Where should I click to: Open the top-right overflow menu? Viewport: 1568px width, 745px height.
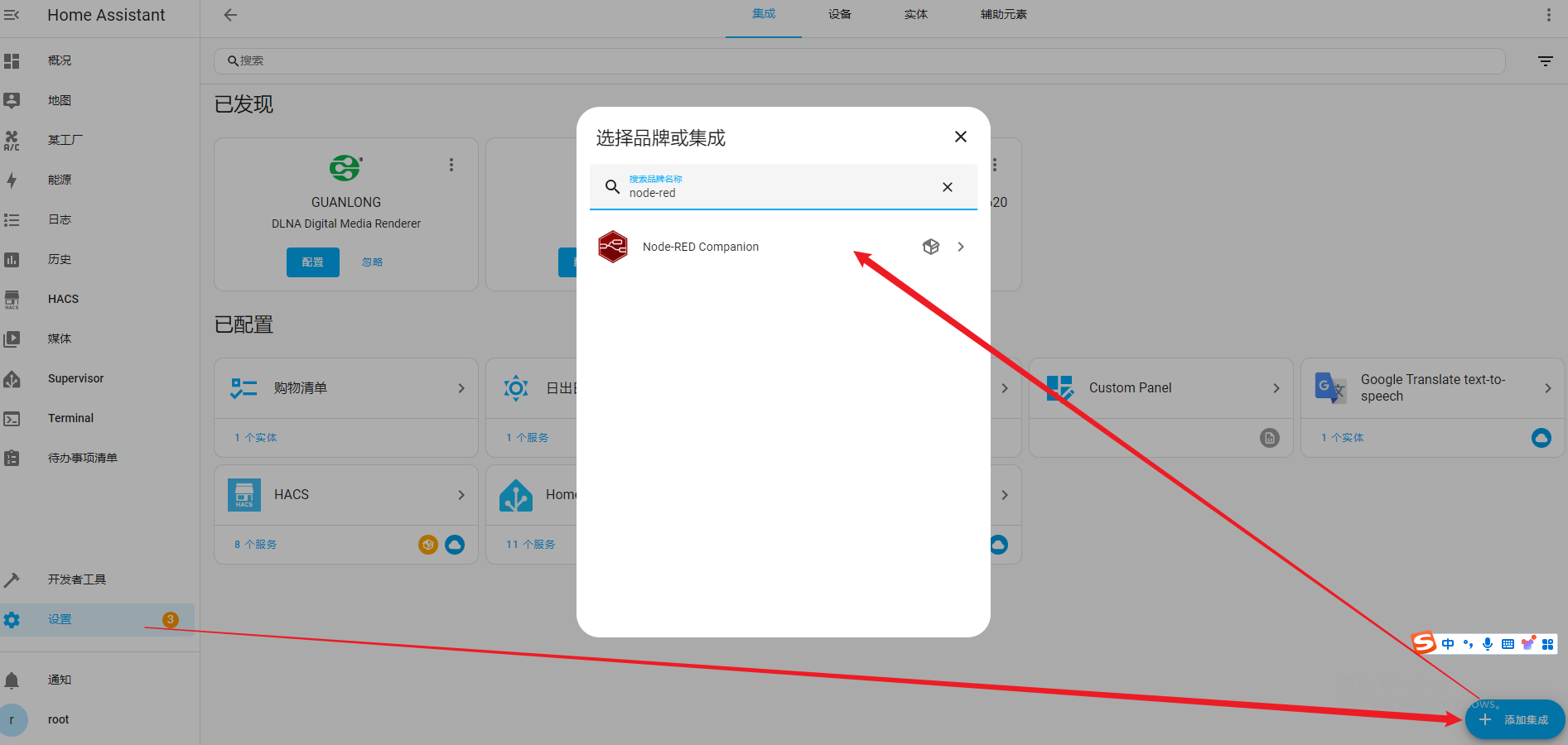[1548, 15]
